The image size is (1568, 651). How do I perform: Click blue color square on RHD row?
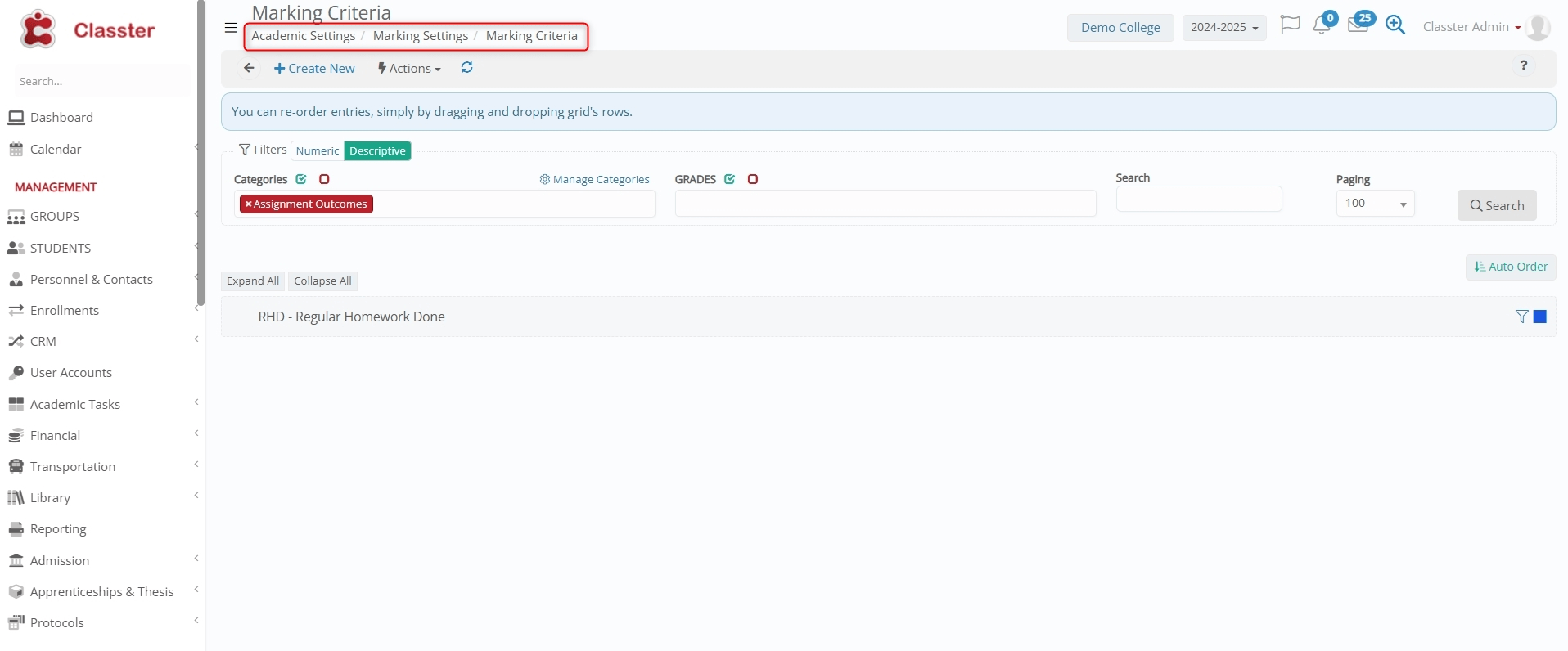pyautogui.click(x=1540, y=317)
